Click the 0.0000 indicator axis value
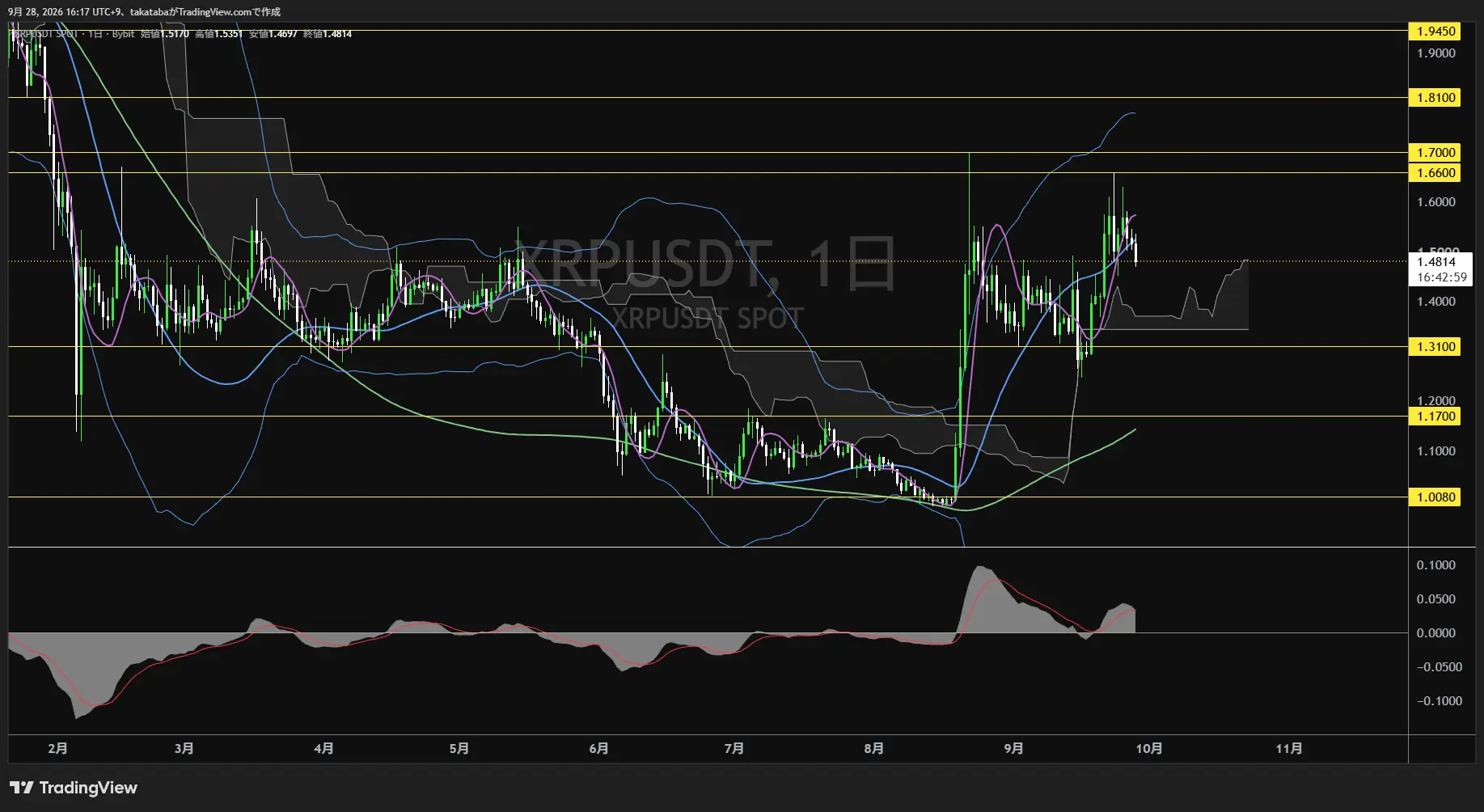The width and height of the screenshot is (1484, 812). click(1436, 633)
